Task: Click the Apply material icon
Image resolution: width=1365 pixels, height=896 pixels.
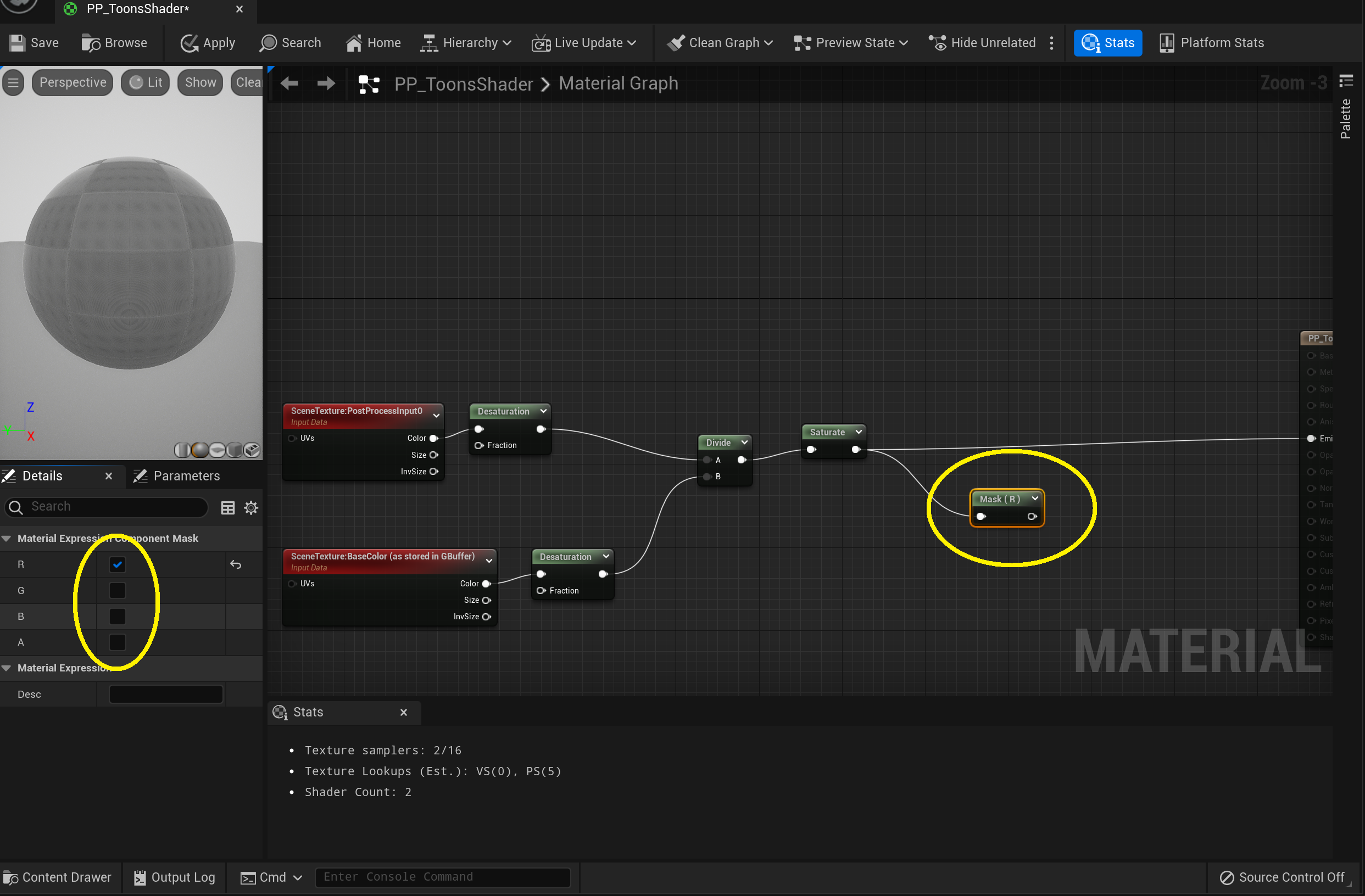Action: click(190, 43)
